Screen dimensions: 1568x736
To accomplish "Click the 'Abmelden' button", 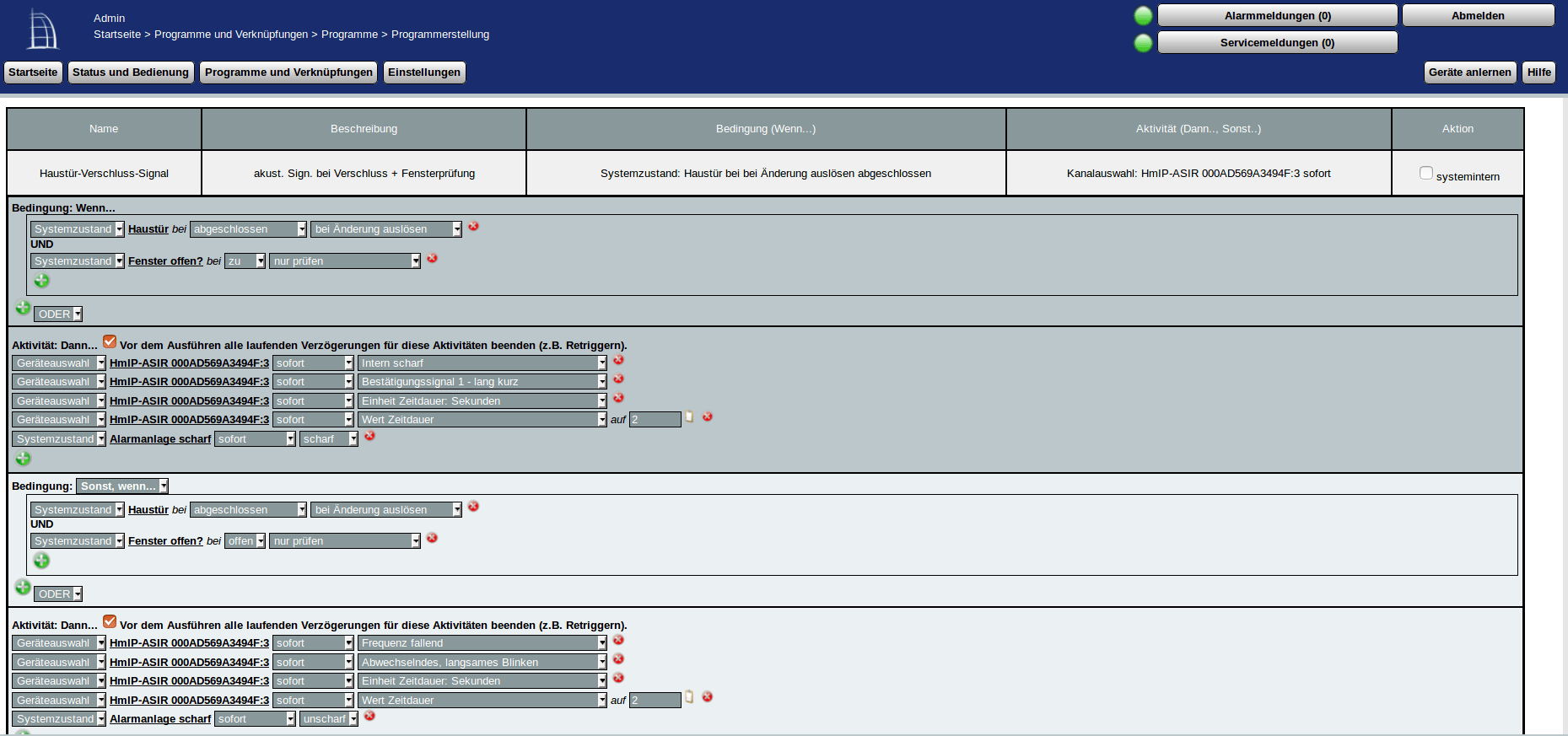I will click(1478, 16).
